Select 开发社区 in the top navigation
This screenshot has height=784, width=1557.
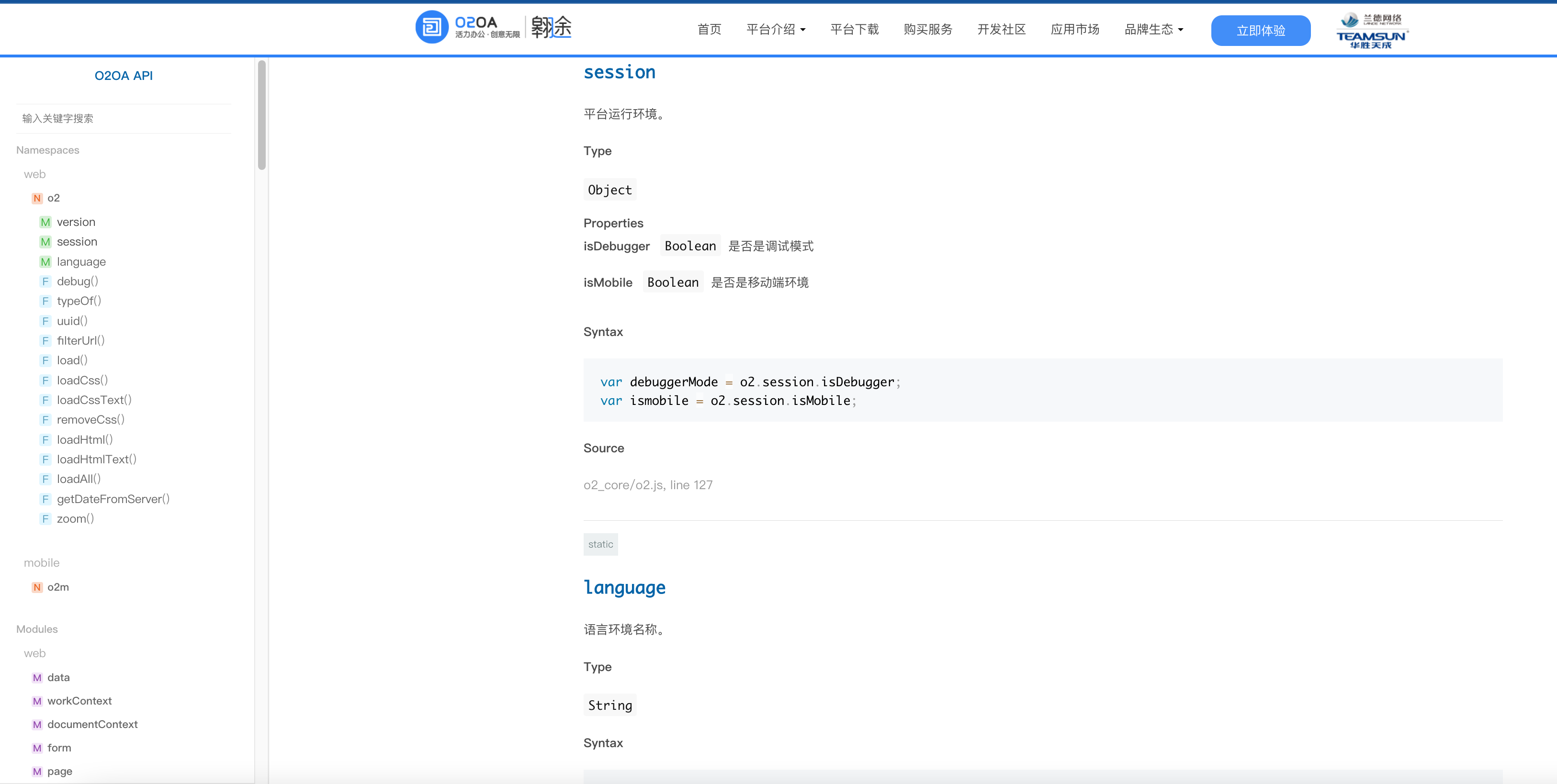(x=1001, y=29)
